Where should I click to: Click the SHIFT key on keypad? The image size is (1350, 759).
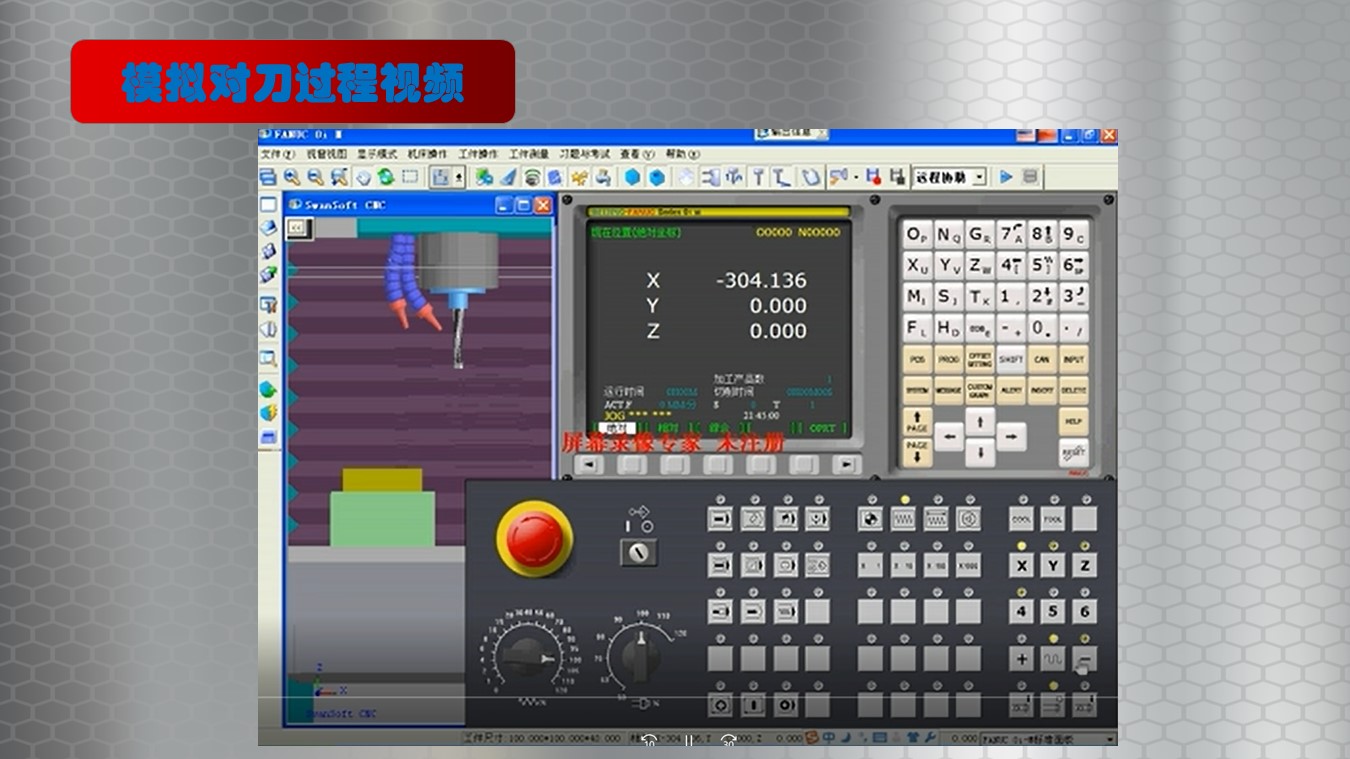1011,359
